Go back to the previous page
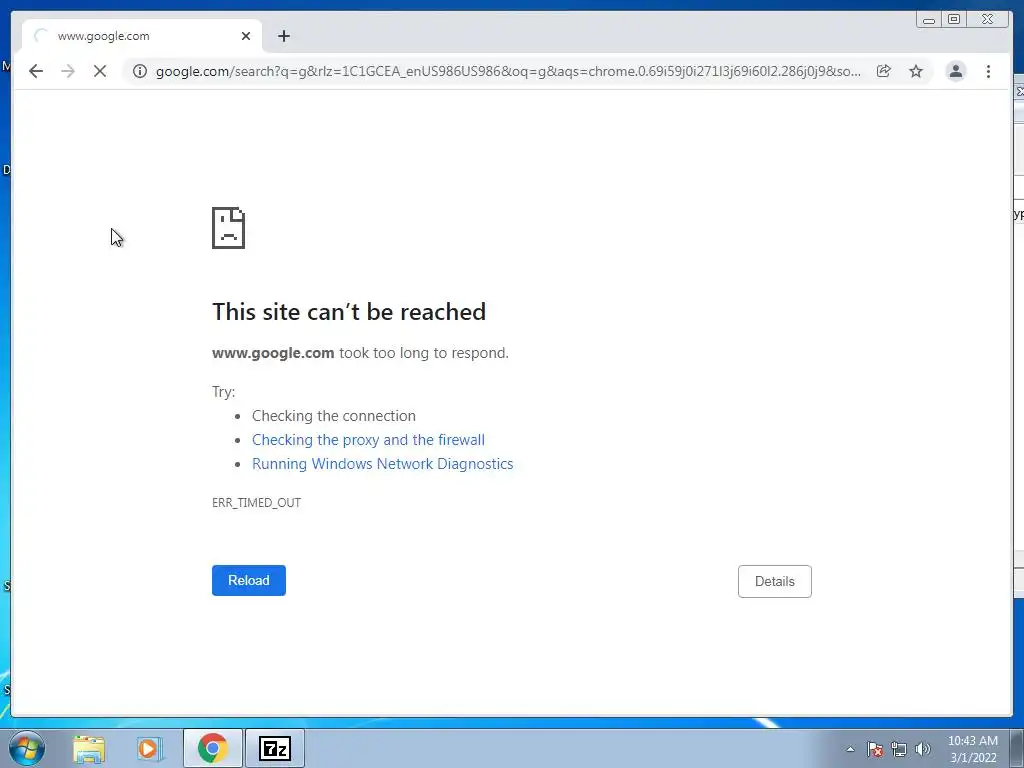 click(36, 71)
